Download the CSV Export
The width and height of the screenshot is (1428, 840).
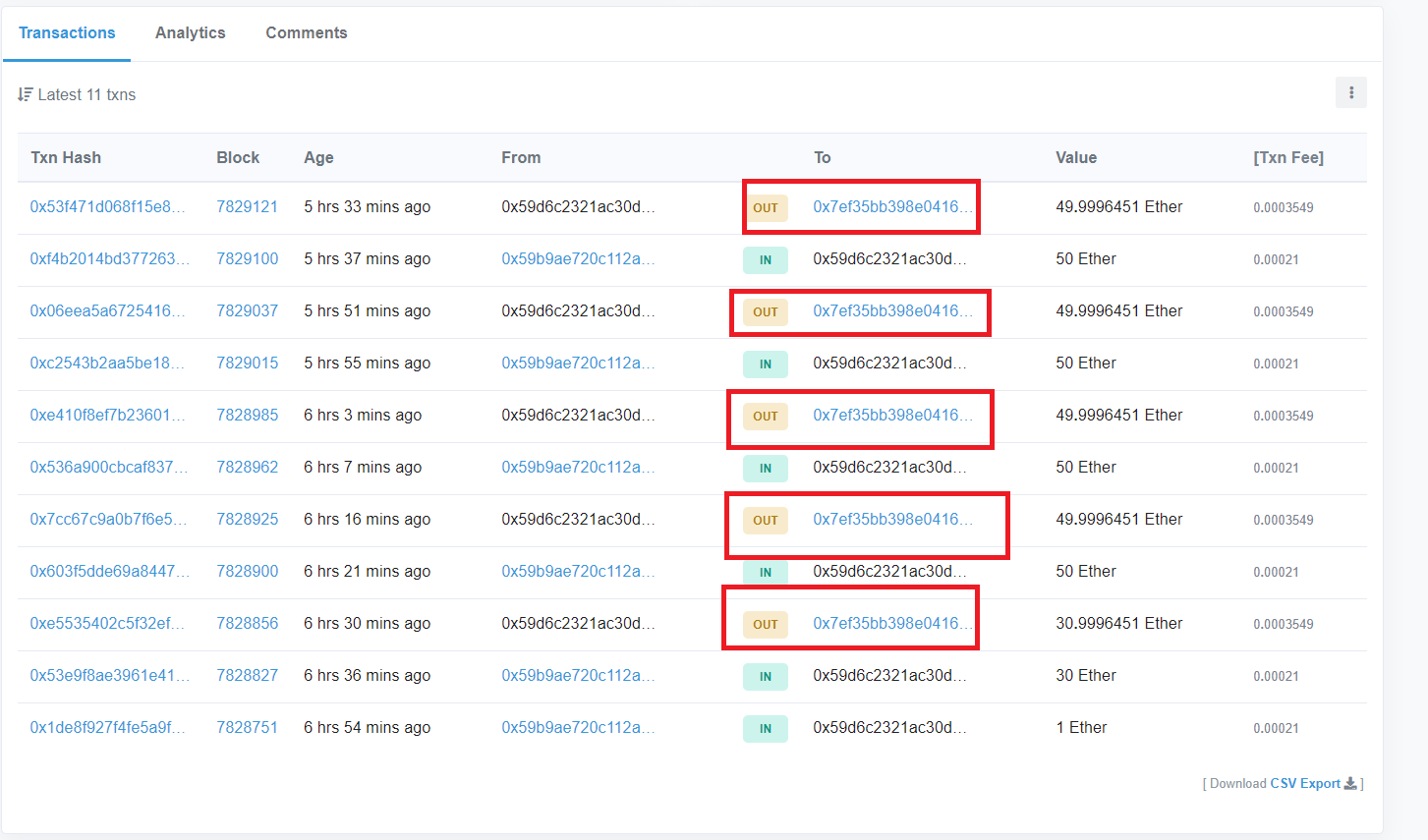tap(1305, 783)
